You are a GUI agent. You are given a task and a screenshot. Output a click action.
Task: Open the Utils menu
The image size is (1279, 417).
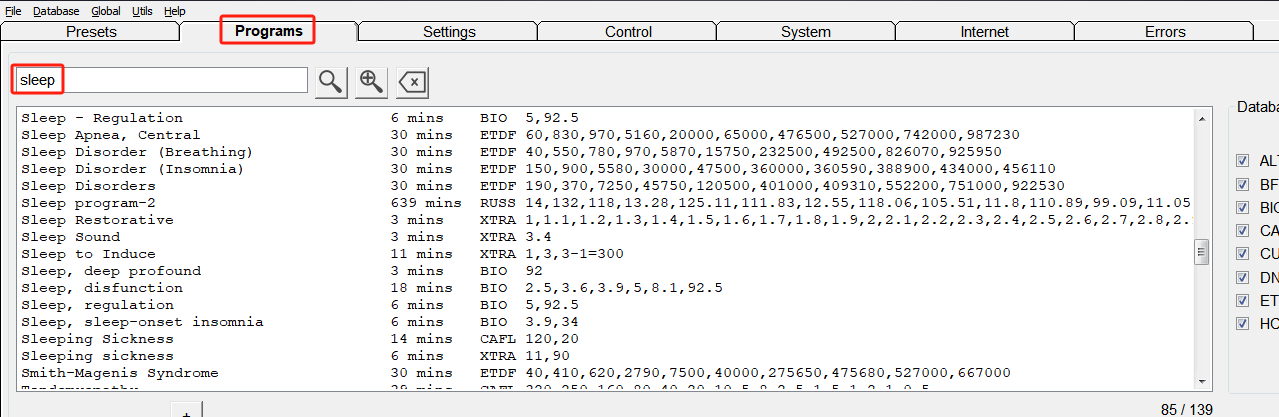pos(142,11)
